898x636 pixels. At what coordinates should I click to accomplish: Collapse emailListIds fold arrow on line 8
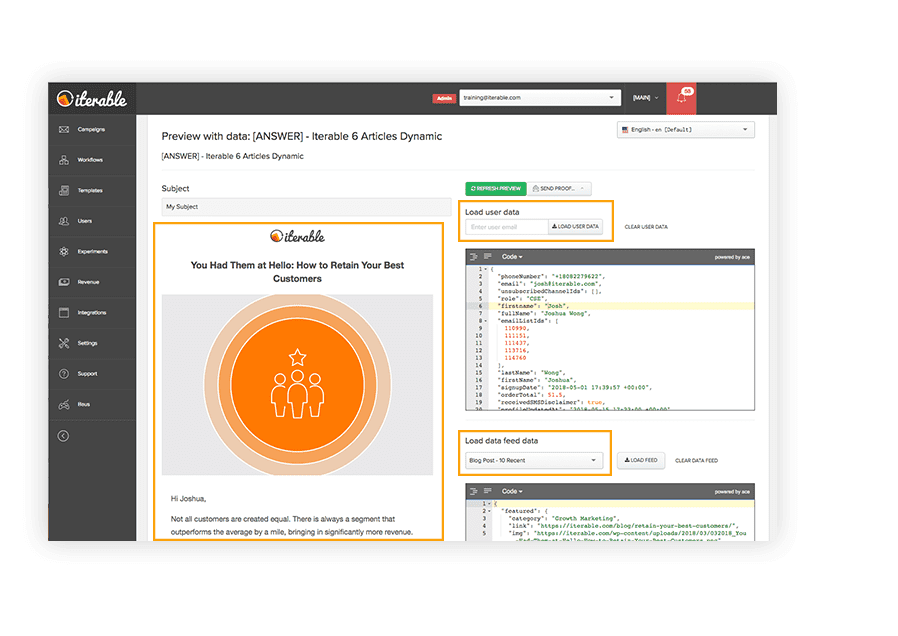(x=486, y=321)
